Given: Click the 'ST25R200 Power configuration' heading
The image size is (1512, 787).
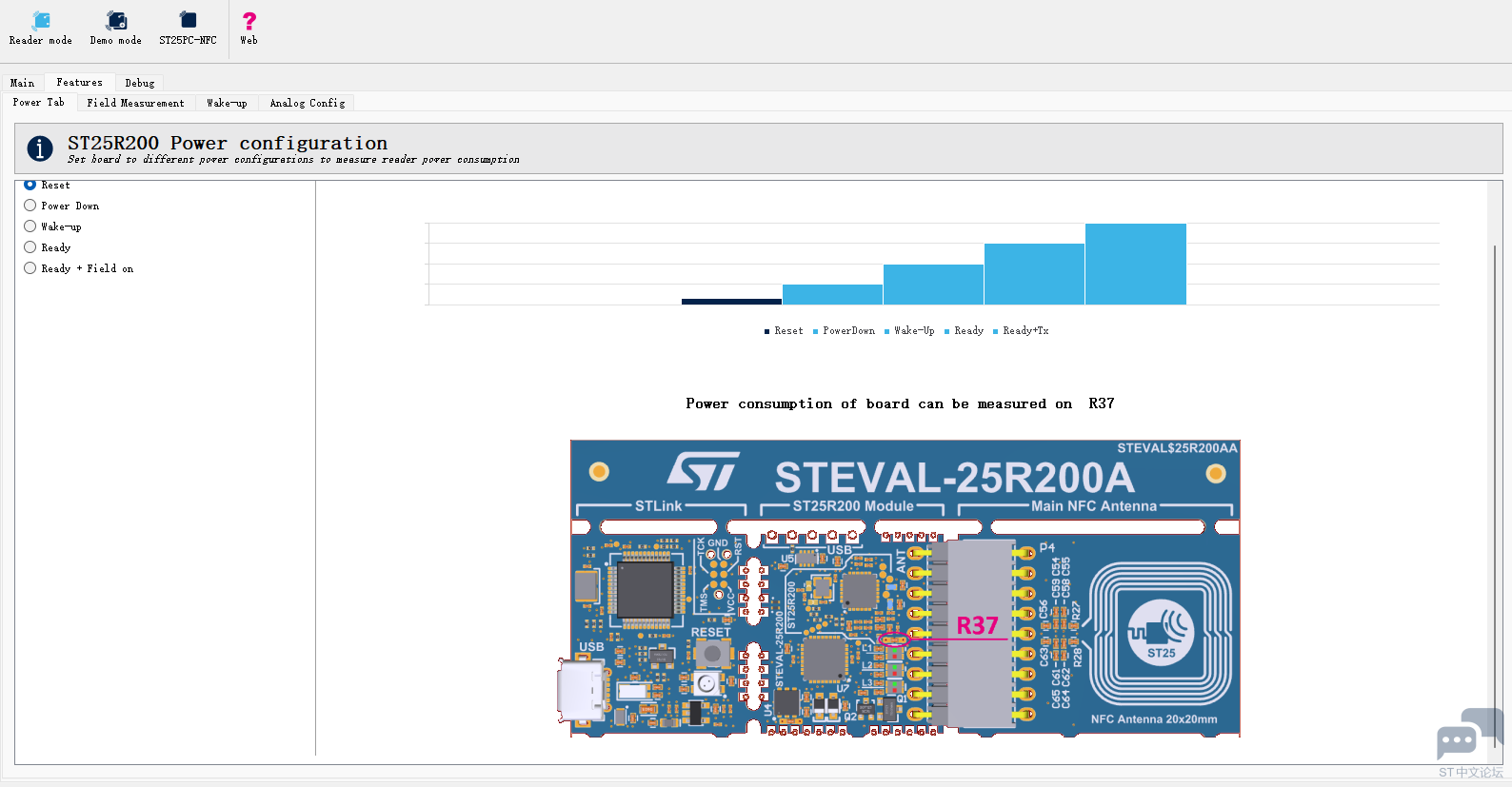Looking at the screenshot, I should 228,143.
